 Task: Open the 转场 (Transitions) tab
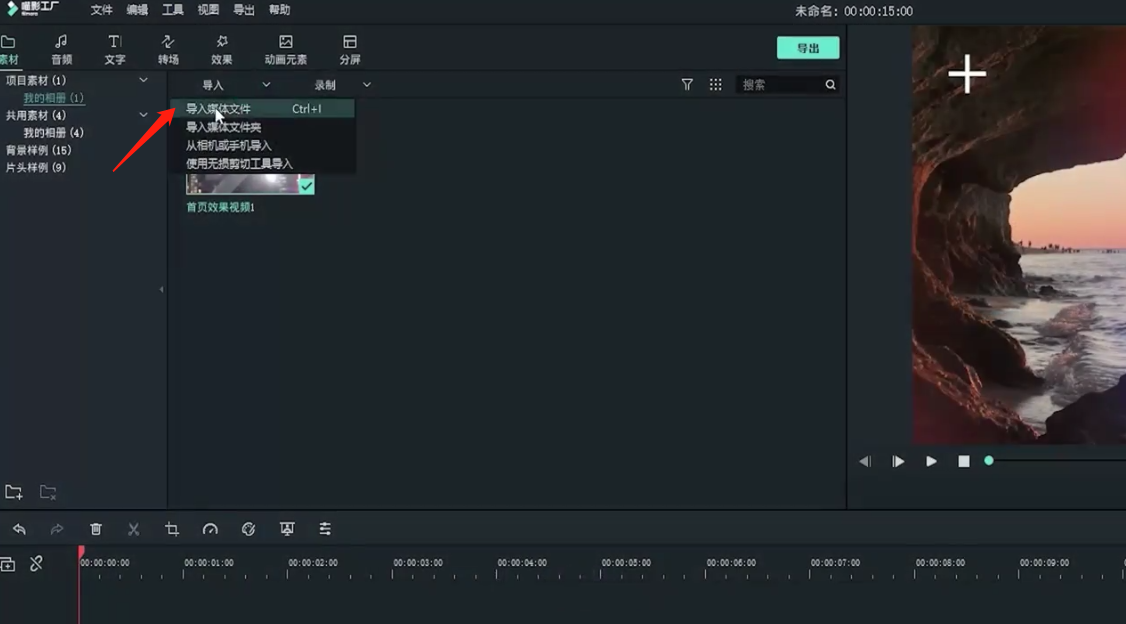click(x=168, y=50)
